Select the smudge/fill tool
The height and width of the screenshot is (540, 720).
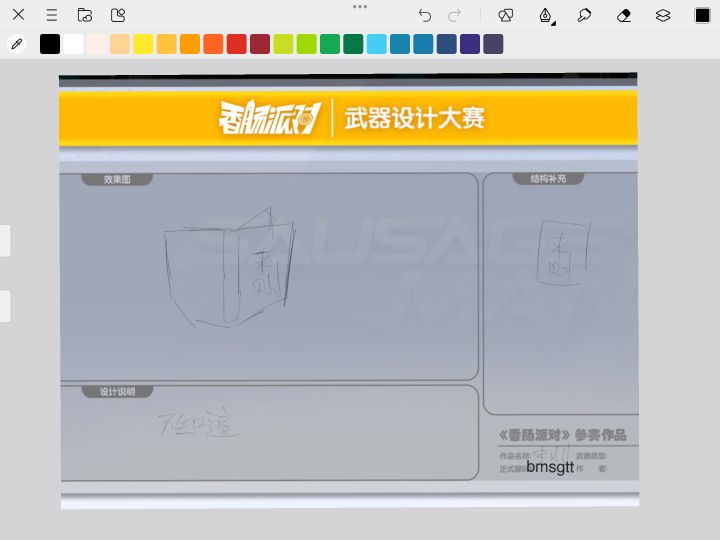click(584, 16)
